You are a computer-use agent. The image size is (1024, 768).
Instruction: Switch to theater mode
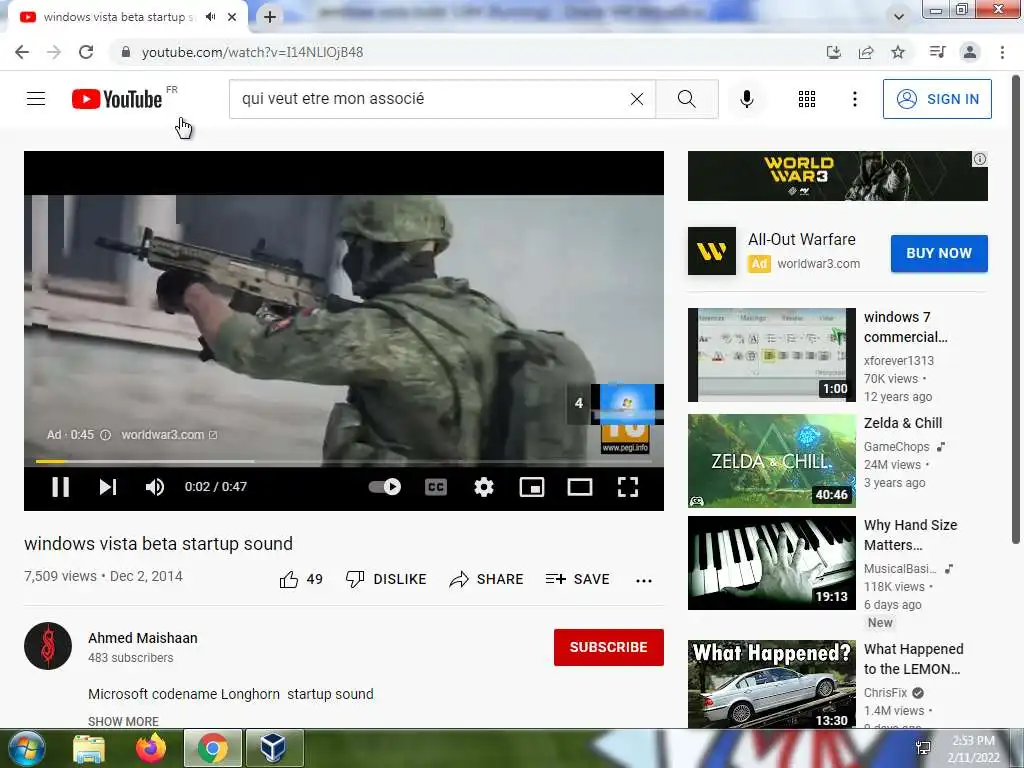(x=580, y=487)
